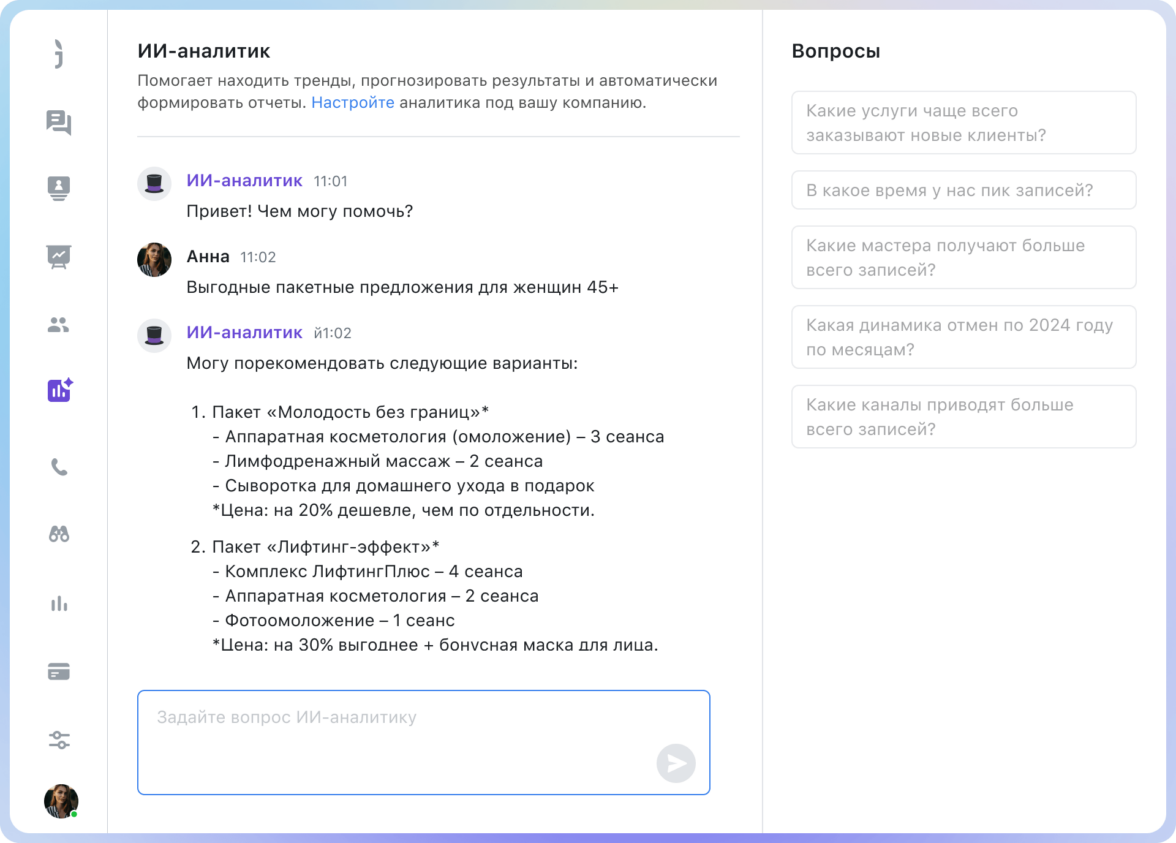Open the presentation chart icon in sidebar
This screenshot has width=1176, height=843.
point(58,256)
